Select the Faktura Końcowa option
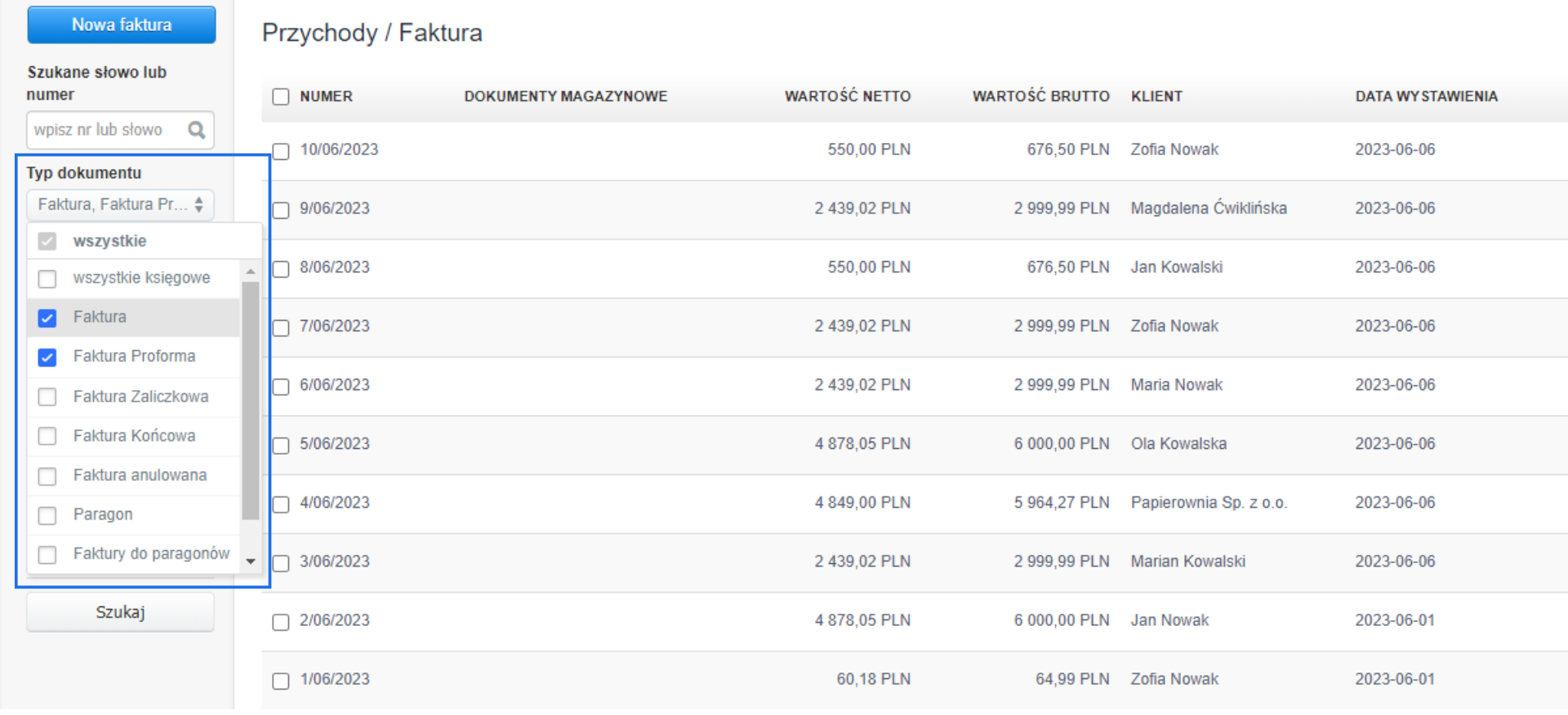 pos(47,437)
